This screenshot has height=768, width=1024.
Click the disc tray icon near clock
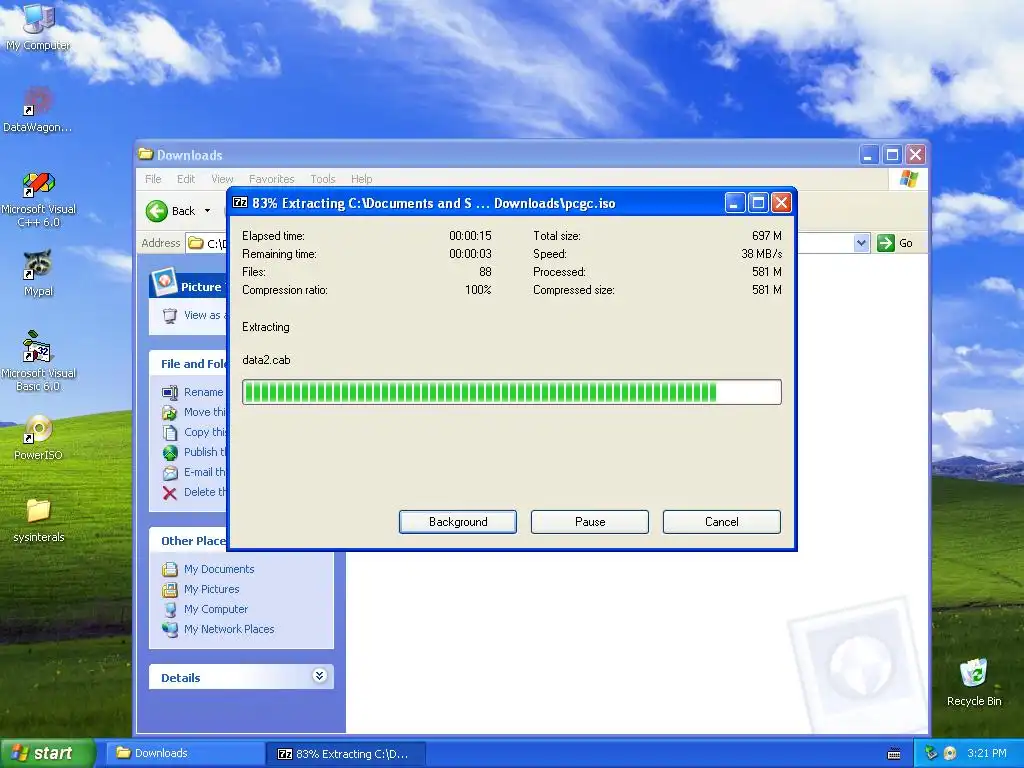[x=950, y=753]
